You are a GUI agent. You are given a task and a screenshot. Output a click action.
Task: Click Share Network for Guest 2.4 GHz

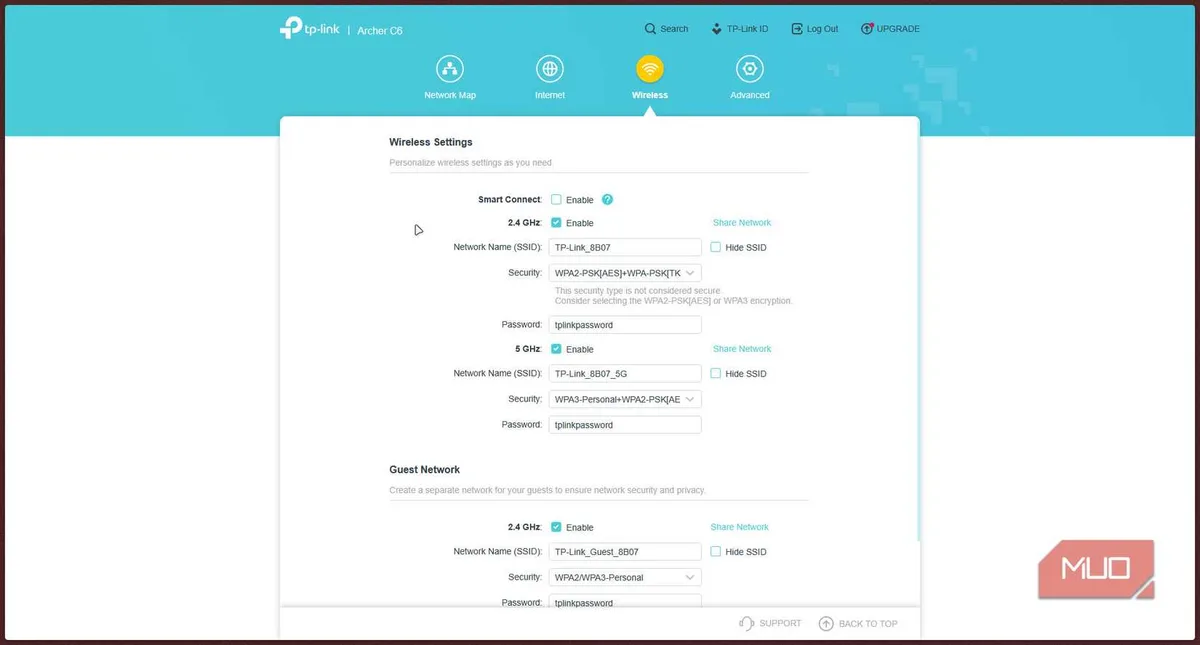click(740, 527)
